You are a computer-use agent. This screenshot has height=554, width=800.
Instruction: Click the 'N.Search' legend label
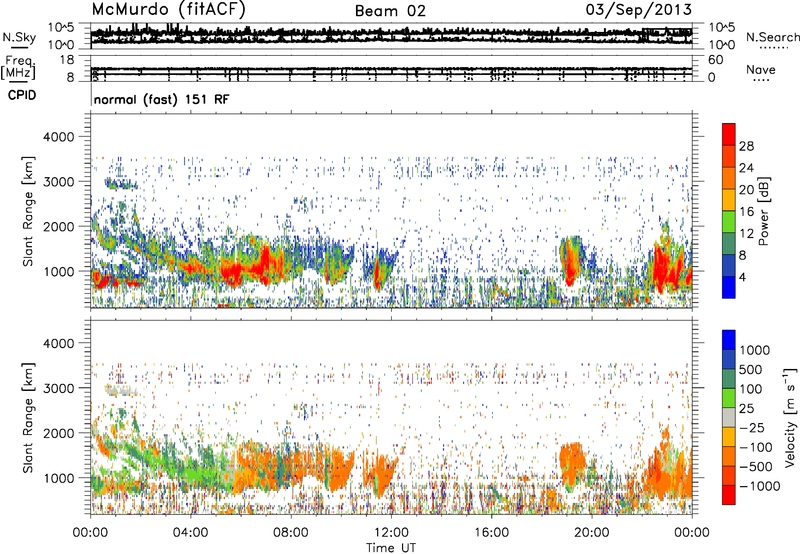click(772, 37)
